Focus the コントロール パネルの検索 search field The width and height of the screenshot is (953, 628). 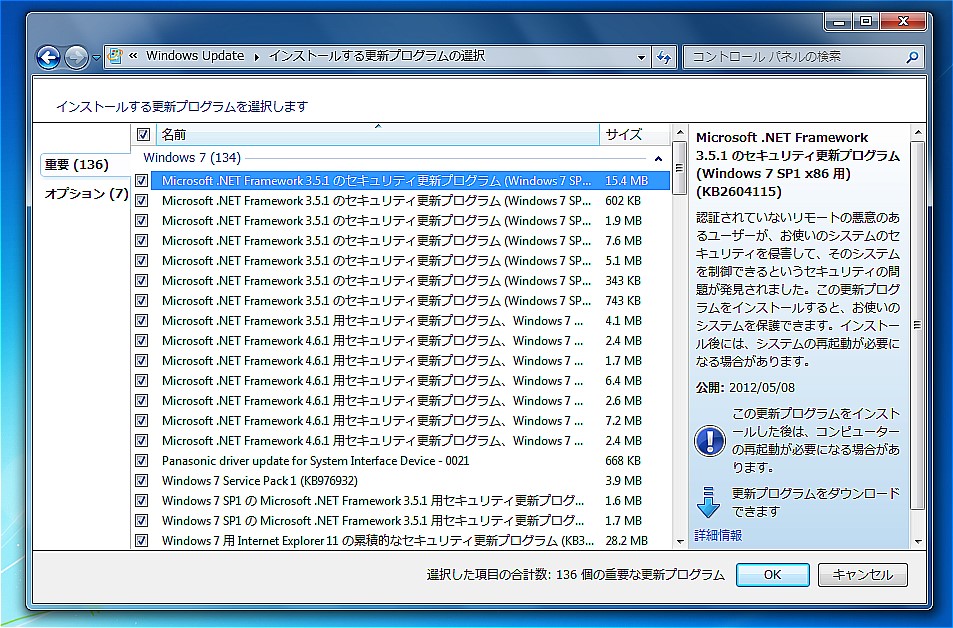tap(795, 57)
